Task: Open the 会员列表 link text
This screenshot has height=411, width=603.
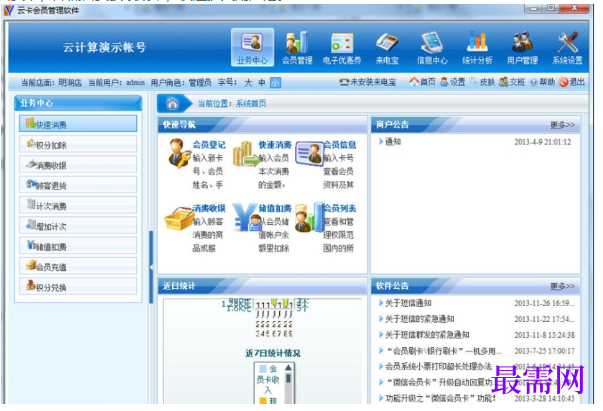Action: [340, 208]
